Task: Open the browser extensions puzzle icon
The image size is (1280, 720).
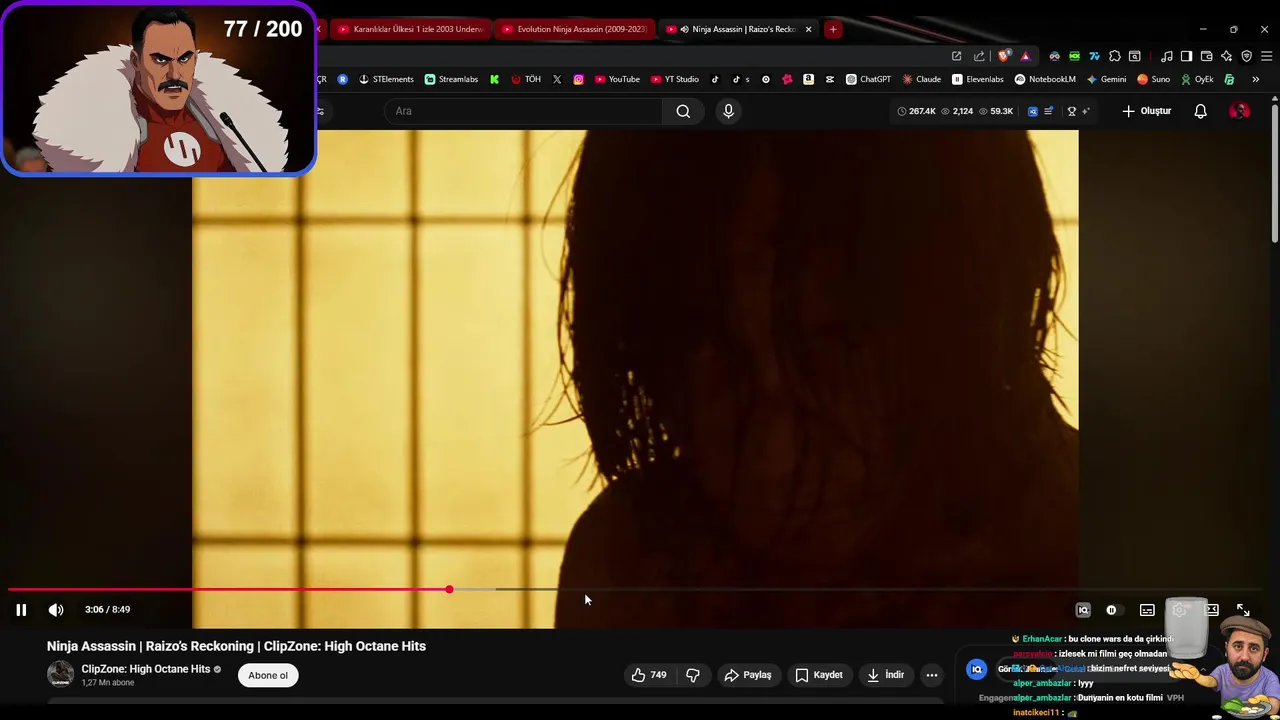Action: (x=1115, y=56)
